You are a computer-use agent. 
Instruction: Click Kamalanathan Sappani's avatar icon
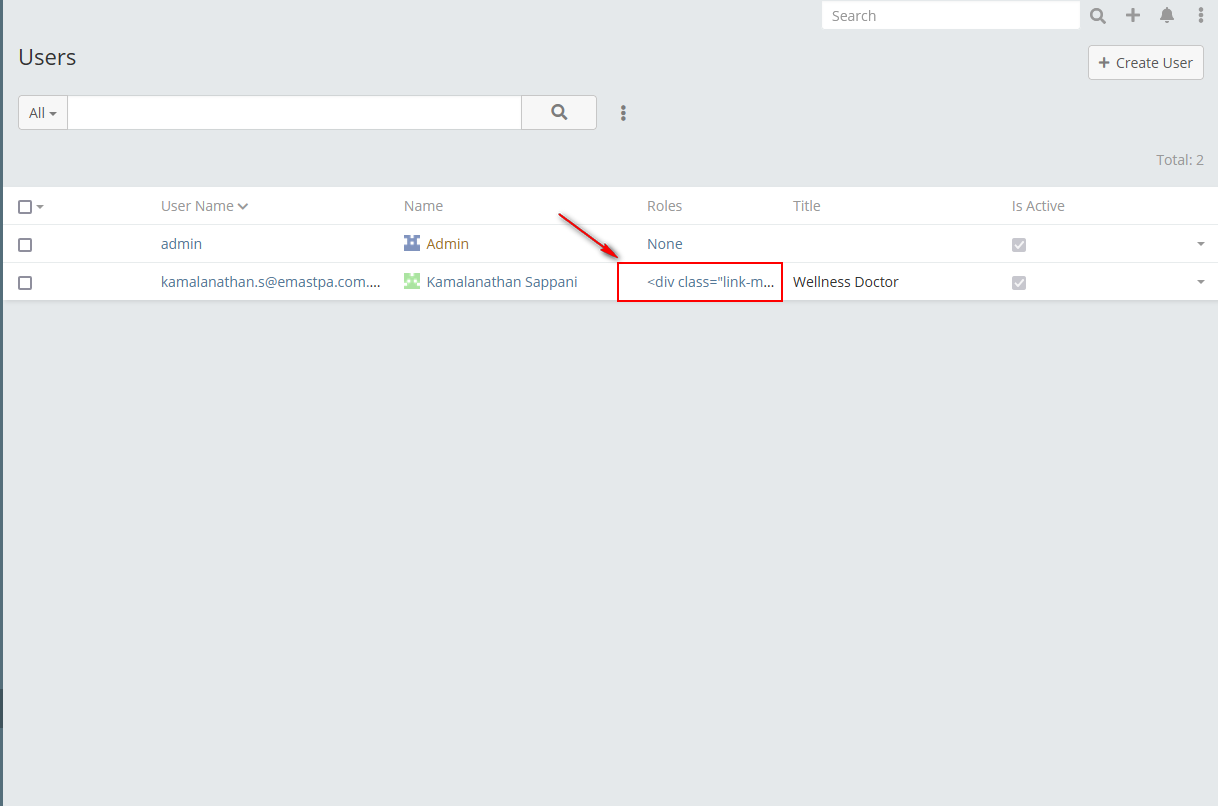click(x=412, y=282)
